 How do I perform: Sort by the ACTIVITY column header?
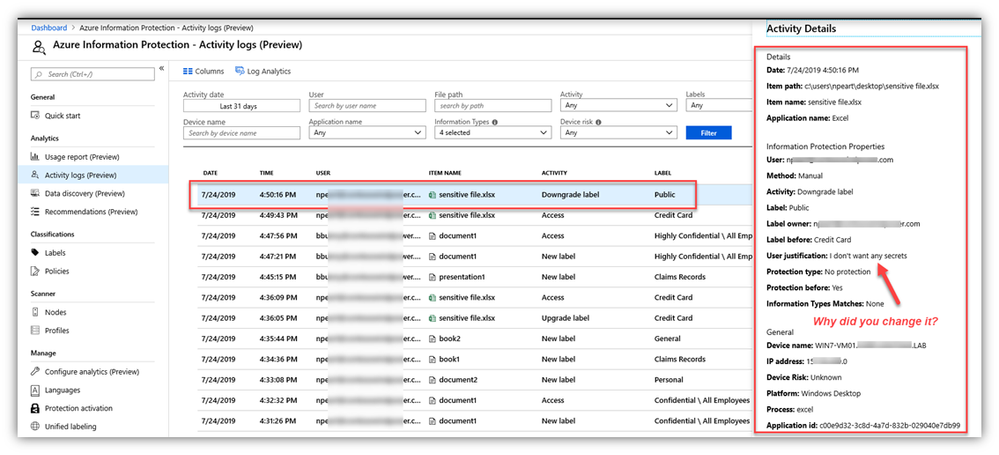(554, 173)
